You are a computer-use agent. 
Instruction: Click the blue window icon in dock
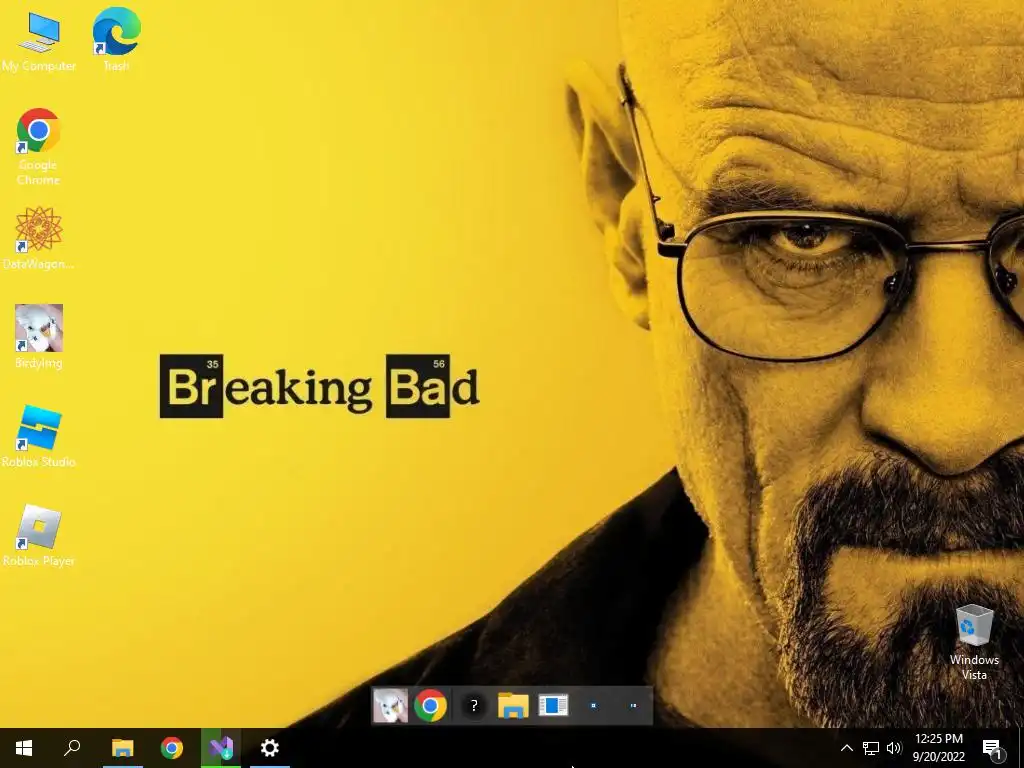(553, 705)
